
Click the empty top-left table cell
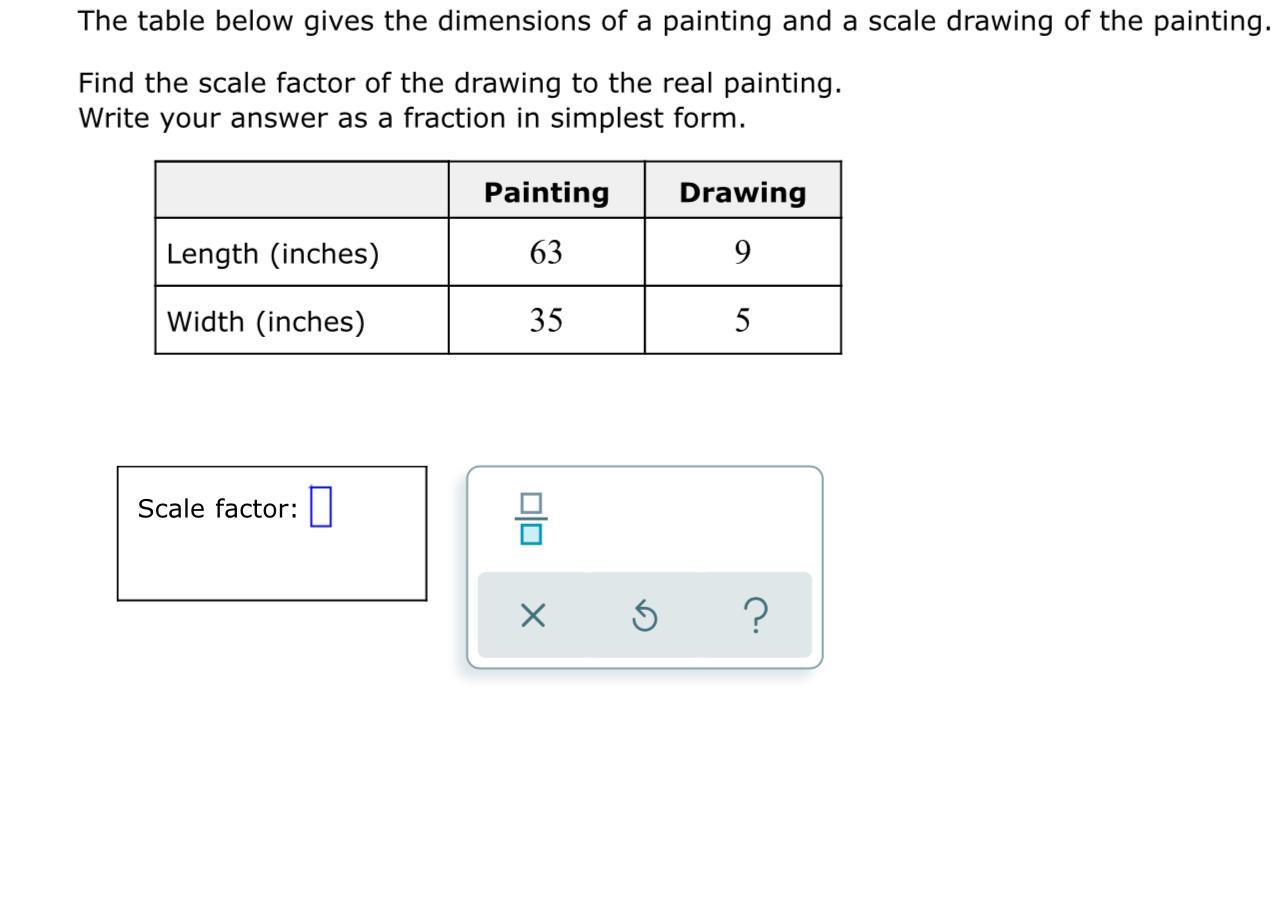(301, 190)
